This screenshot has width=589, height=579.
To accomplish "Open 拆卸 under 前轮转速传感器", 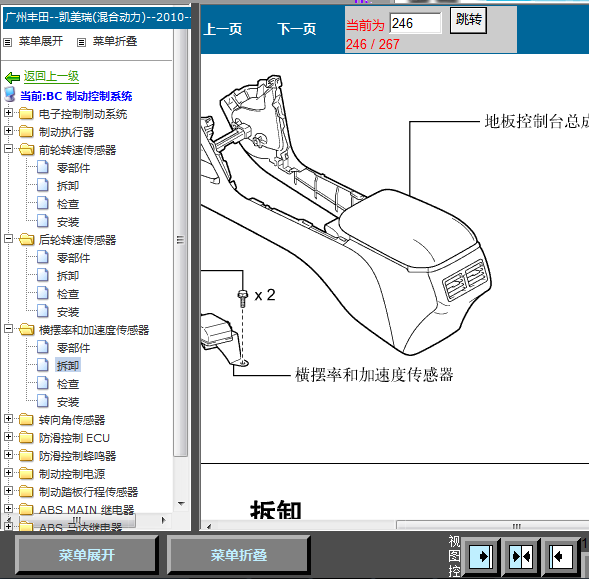I will pyautogui.click(x=68, y=186).
